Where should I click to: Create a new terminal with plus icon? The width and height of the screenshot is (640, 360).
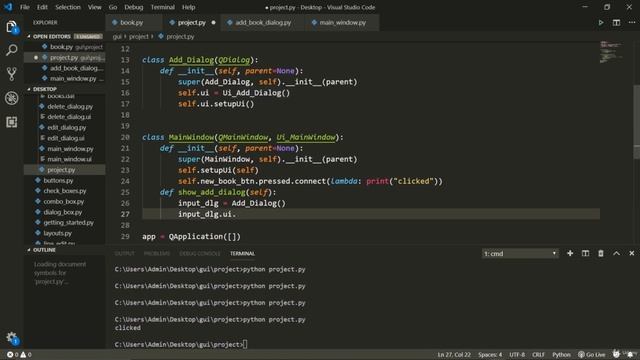570,253
